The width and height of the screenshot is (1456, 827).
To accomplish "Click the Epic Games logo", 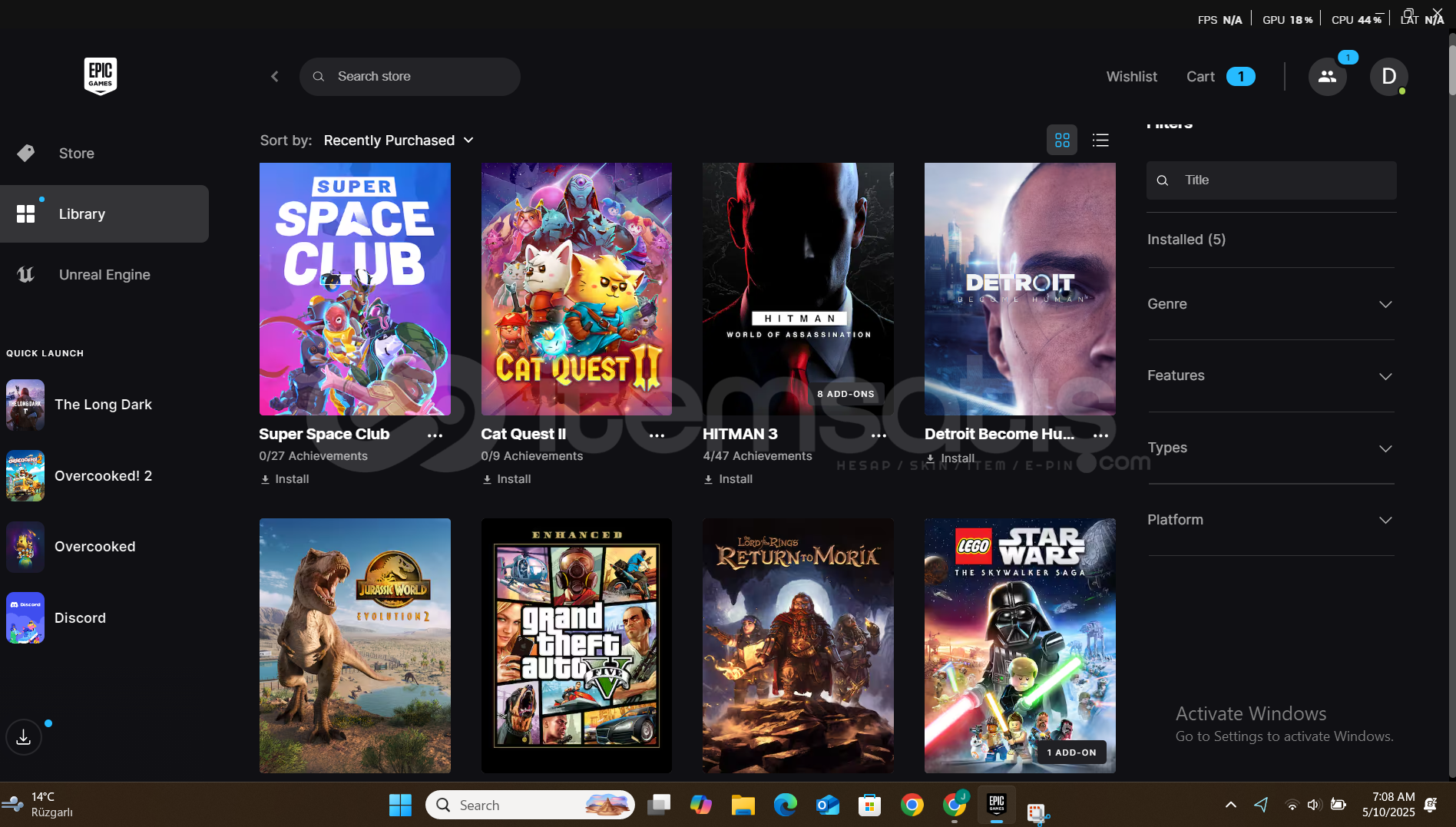I will pos(101,76).
